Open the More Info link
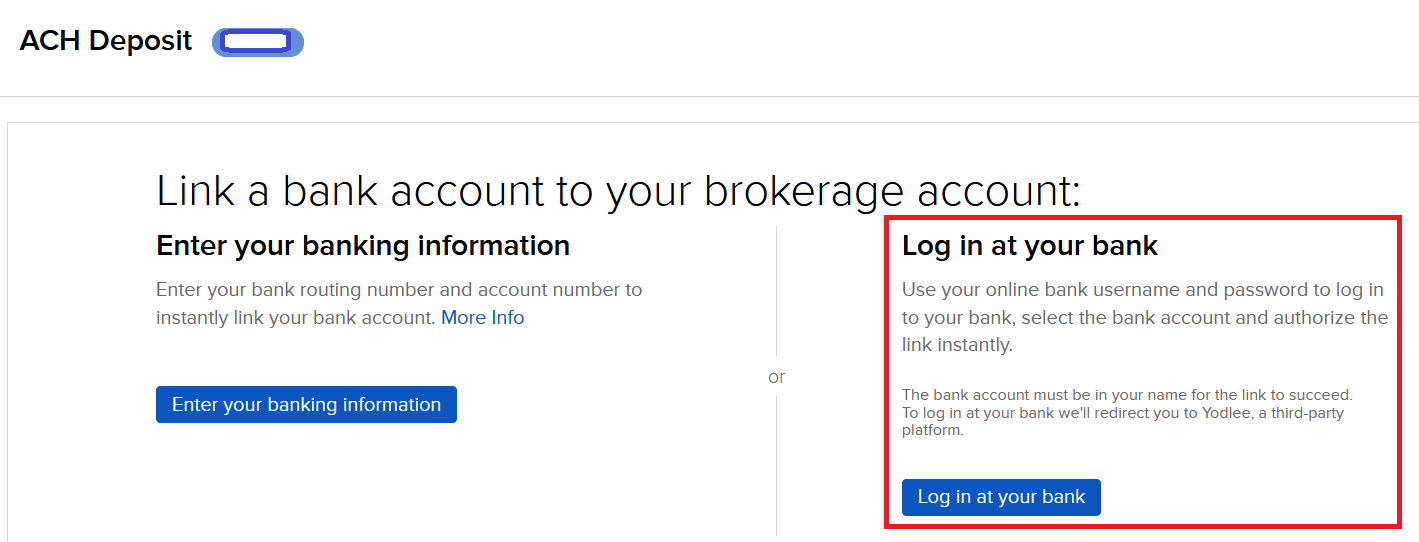 click(x=483, y=318)
